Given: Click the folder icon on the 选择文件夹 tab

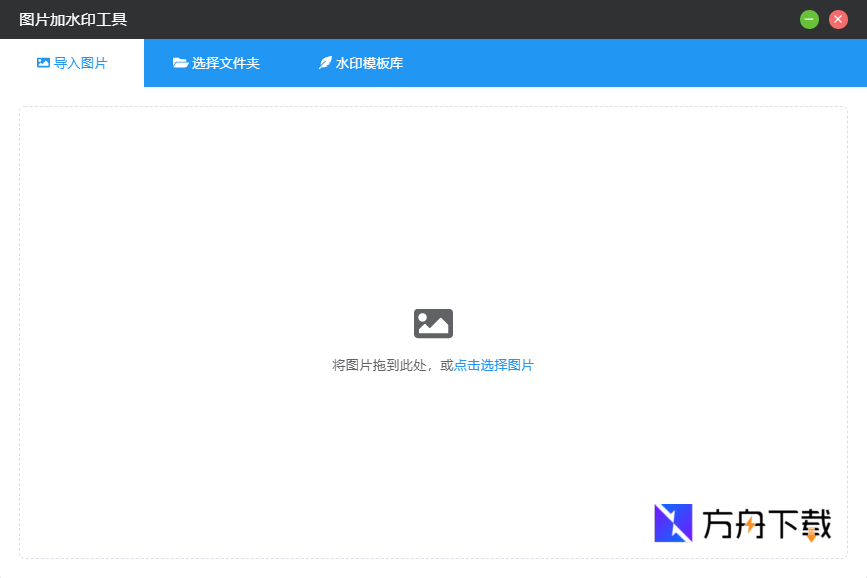Looking at the screenshot, I should click(x=179, y=62).
